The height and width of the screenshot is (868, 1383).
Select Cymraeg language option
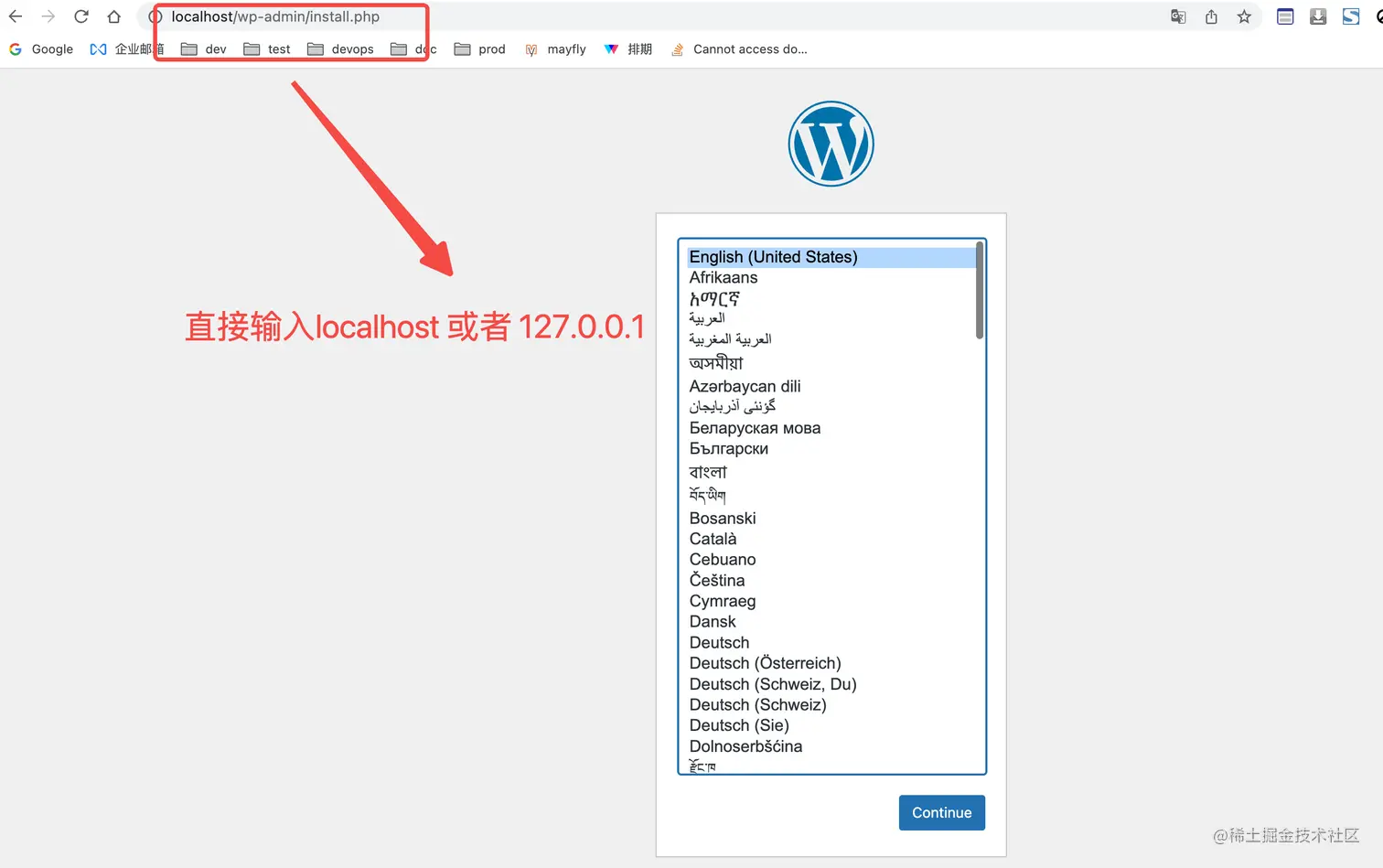click(831, 601)
